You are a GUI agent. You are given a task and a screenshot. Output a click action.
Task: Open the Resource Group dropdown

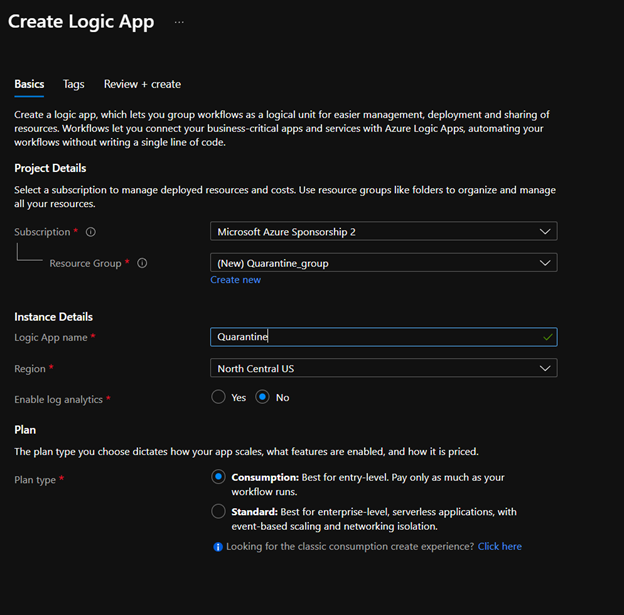(384, 263)
